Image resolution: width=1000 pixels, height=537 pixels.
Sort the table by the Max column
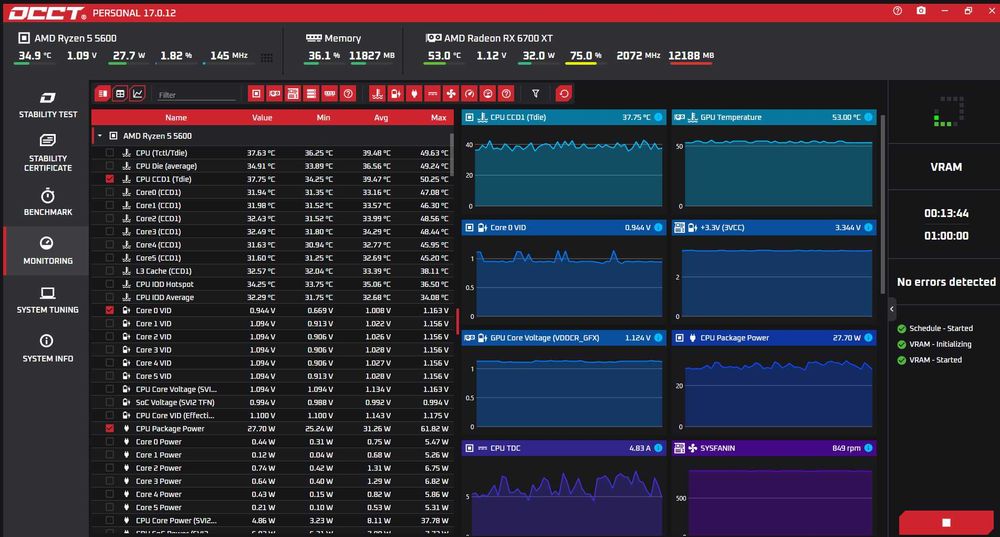(x=439, y=117)
